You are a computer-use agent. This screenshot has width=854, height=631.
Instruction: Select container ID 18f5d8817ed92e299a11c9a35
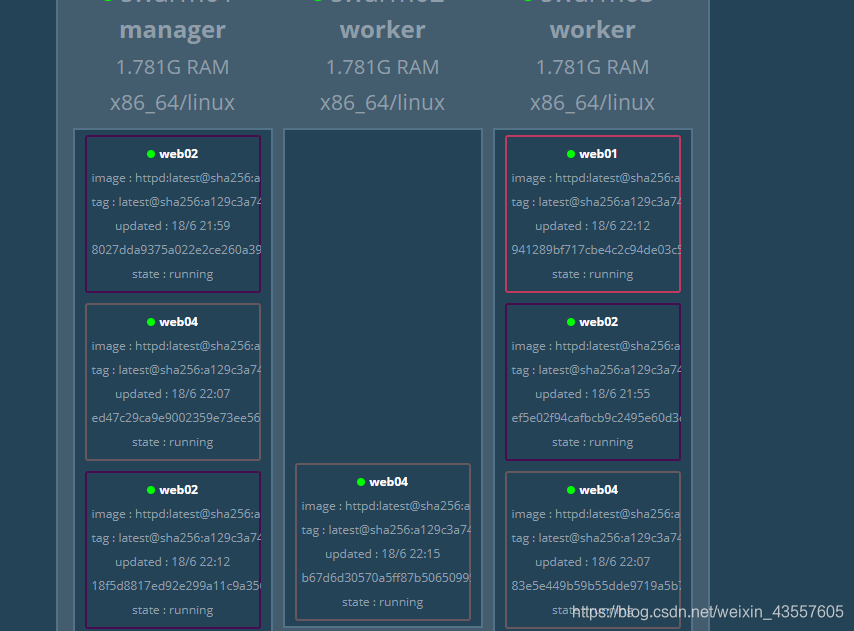click(176, 586)
